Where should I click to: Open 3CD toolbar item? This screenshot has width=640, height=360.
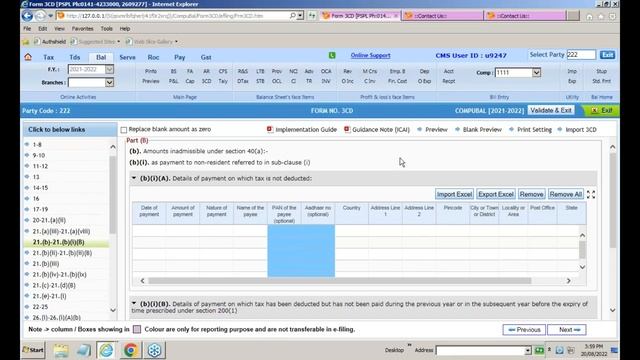(x=207, y=81)
